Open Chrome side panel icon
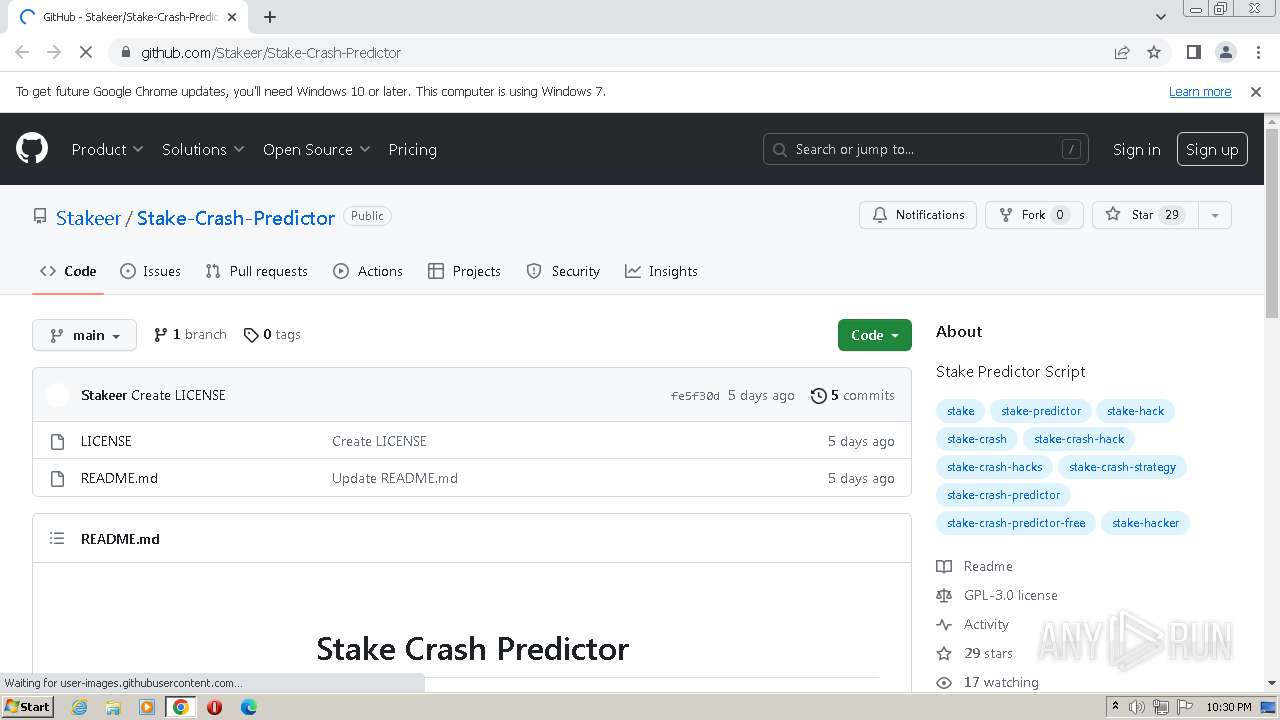Image resolution: width=1280 pixels, height=720 pixels. coord(1193,52)
